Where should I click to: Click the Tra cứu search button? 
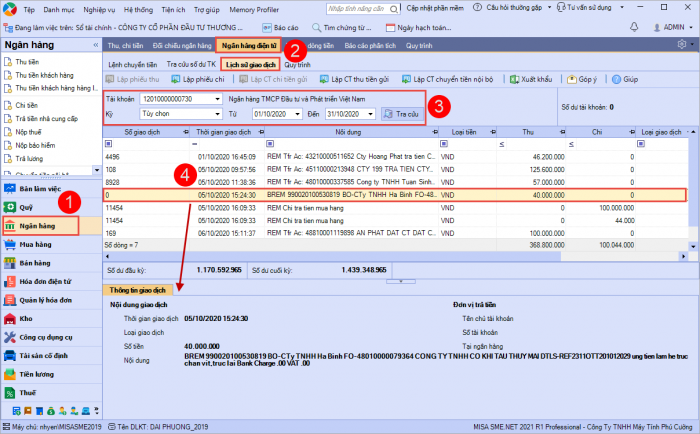tap(402, 114)
